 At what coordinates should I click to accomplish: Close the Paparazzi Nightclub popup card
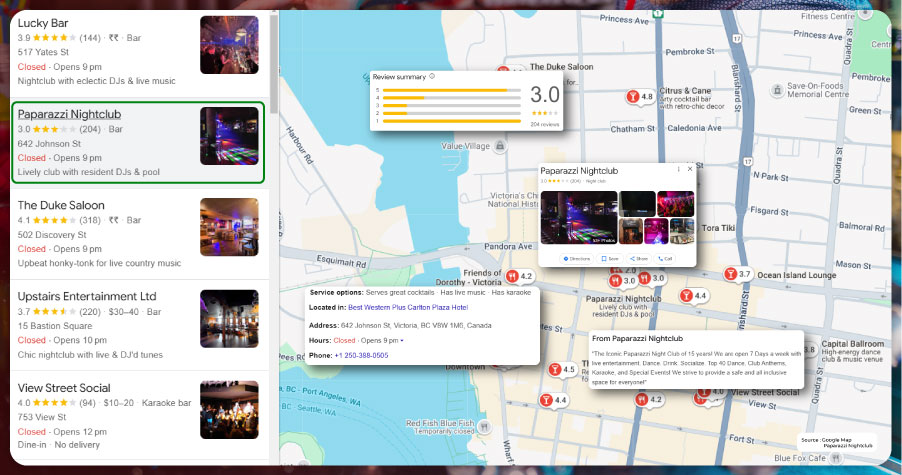689,169
